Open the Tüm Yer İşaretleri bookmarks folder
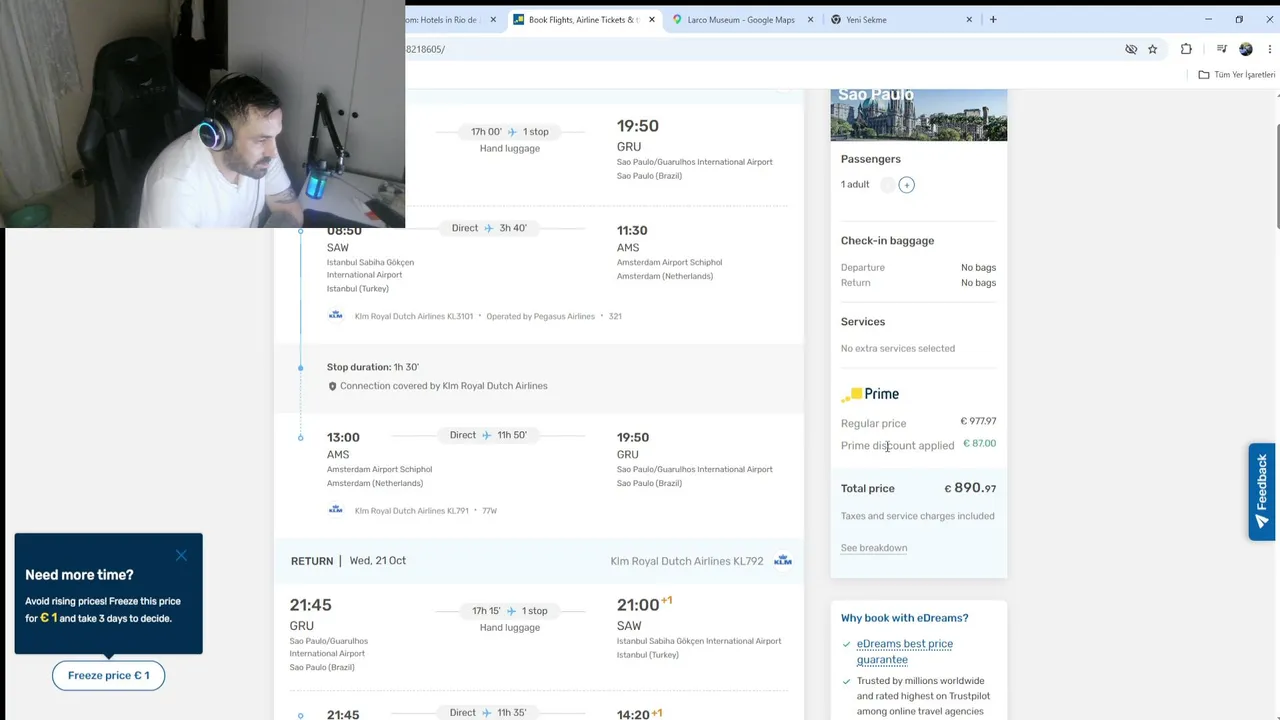Image resolution: width=1280 pixels, height=720 pixels. coord(1237,75)
